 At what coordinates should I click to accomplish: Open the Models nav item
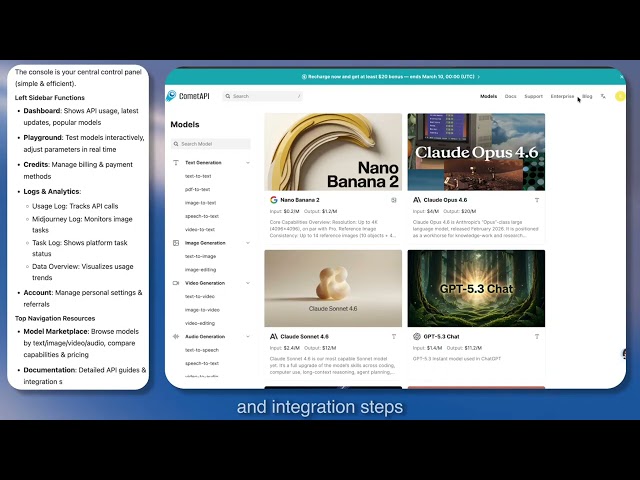[488, 96]
